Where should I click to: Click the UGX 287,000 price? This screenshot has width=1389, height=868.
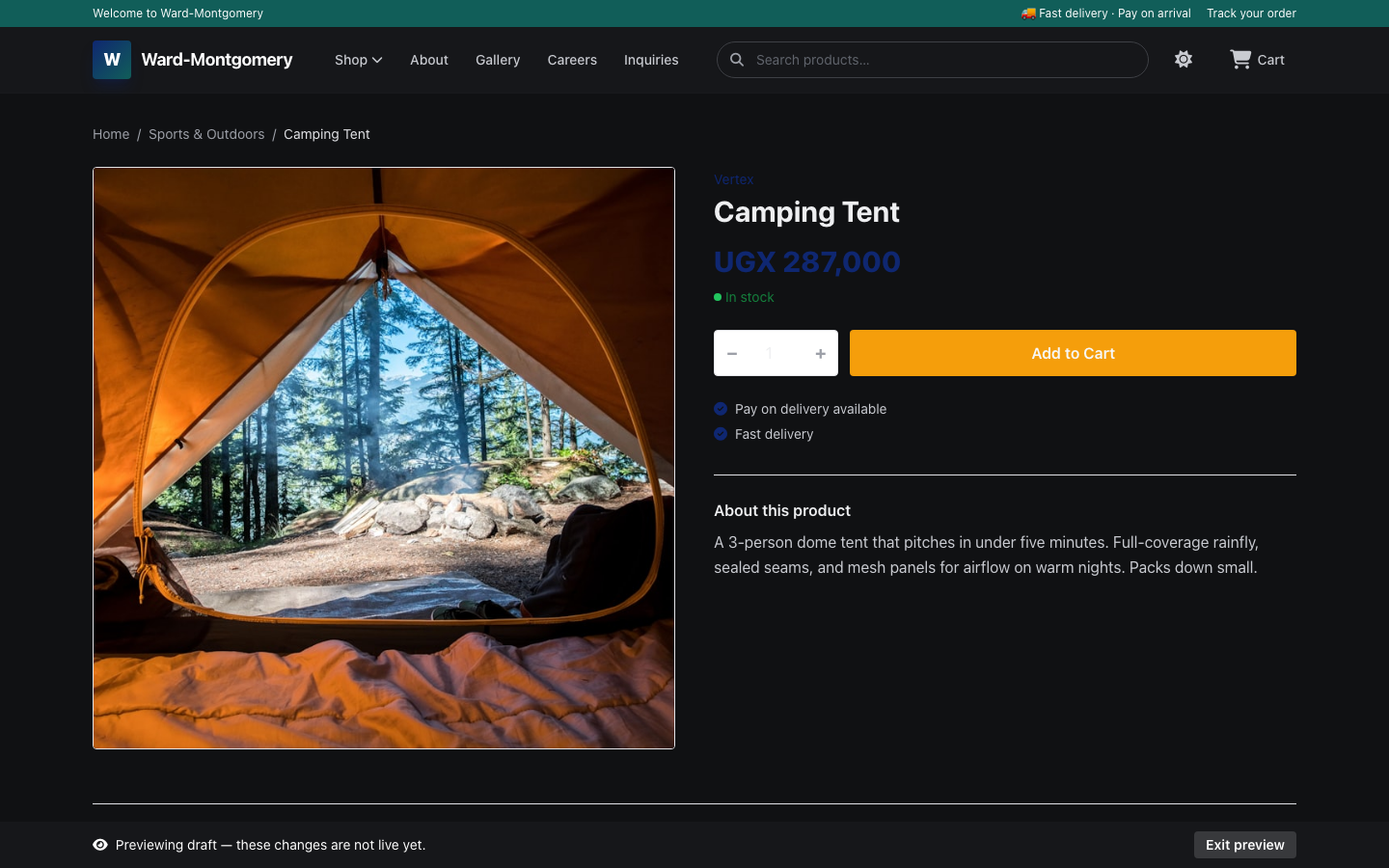pos(807,261)
